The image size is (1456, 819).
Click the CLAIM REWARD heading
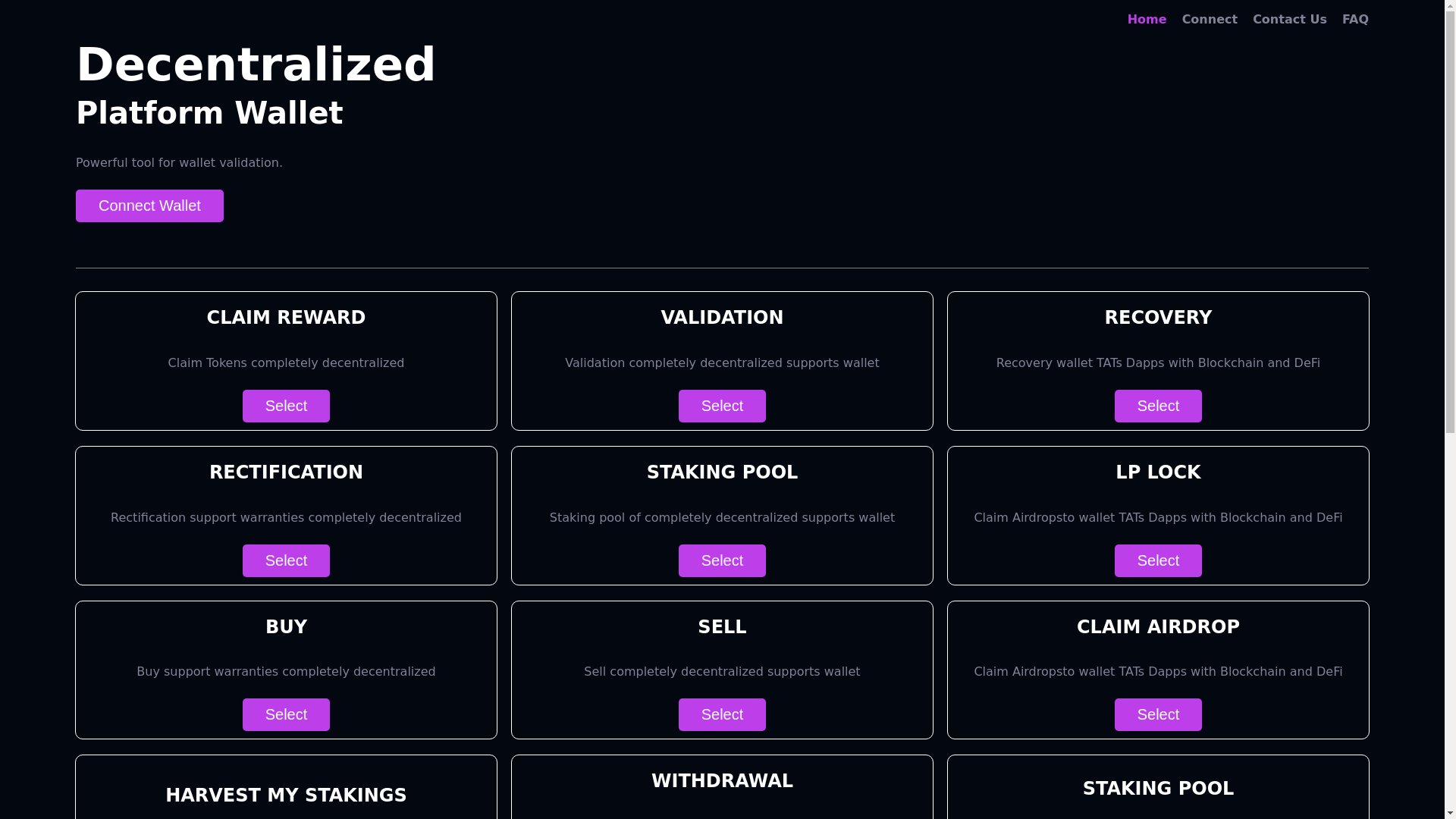[286, 317]
